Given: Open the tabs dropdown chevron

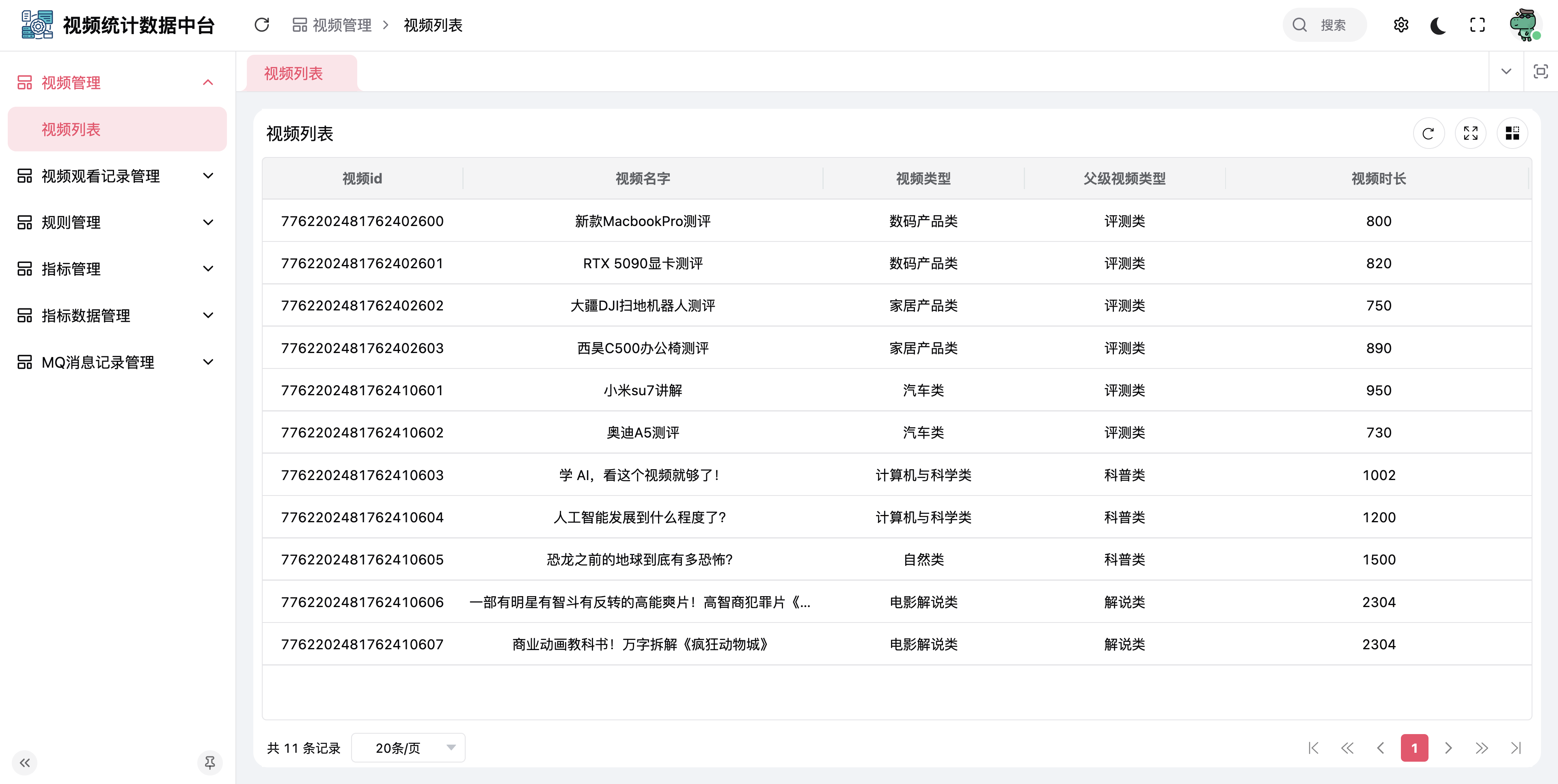Looking at the screenshot, I should point(1506,71).
